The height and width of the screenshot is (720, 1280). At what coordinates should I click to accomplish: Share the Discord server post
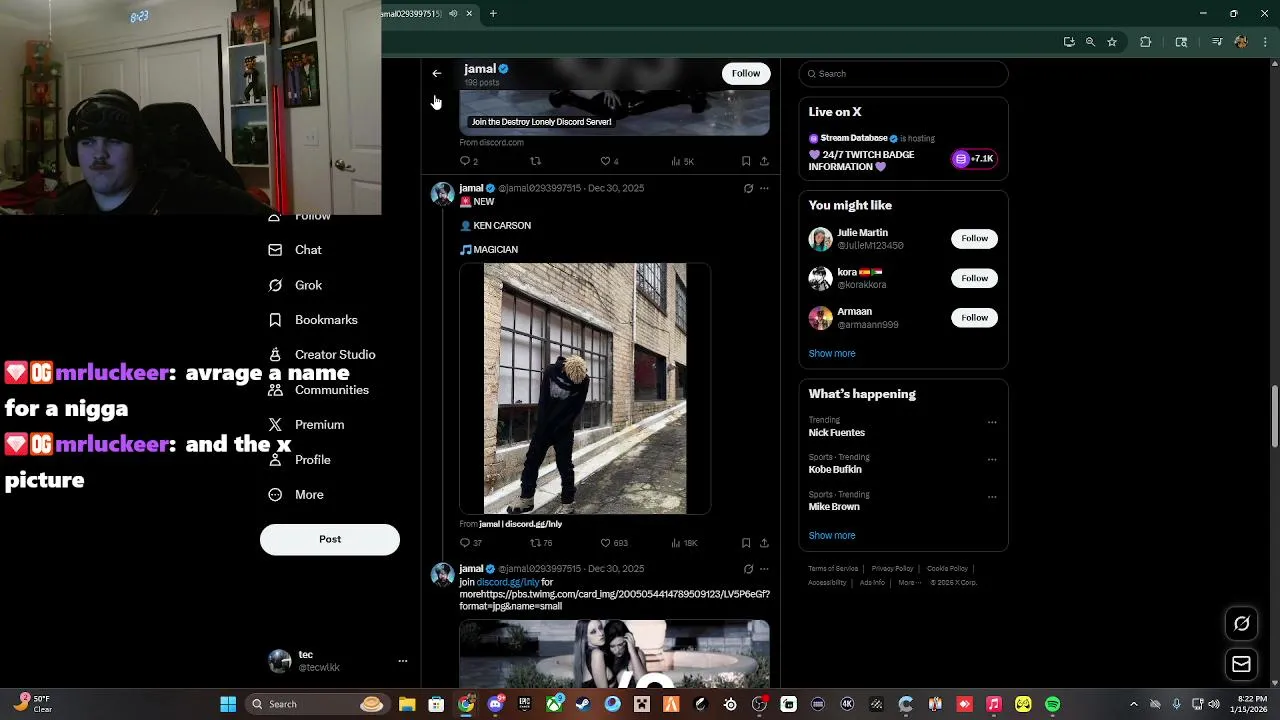(x=764, y=161)
